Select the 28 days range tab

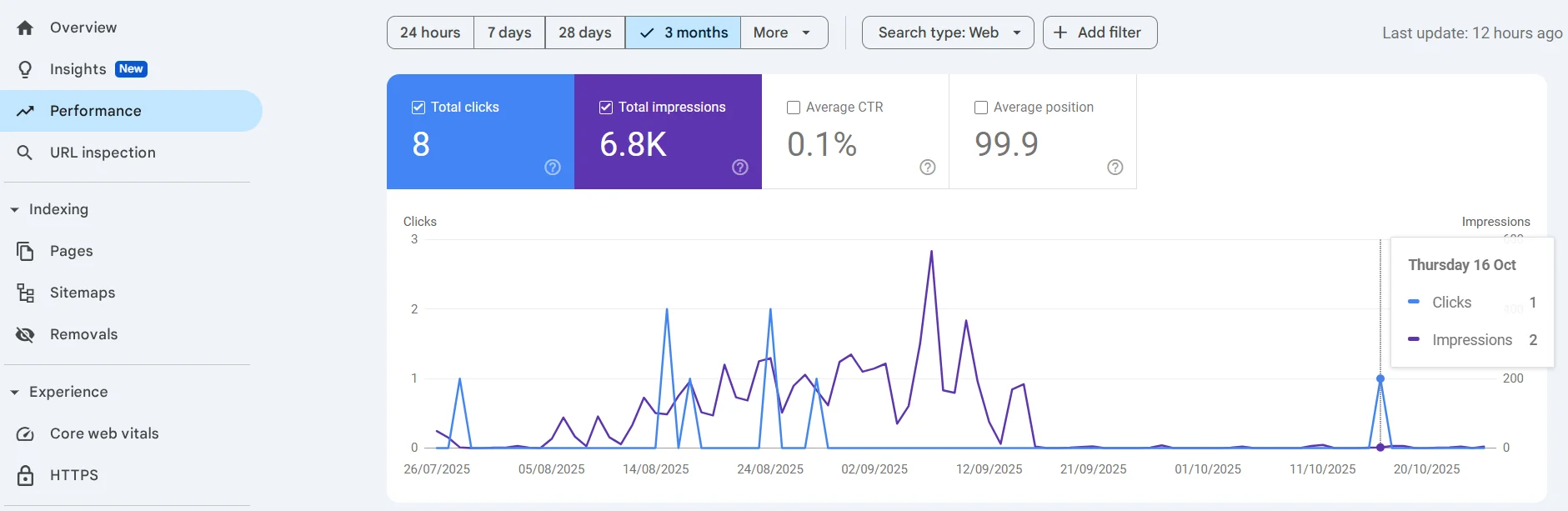(x=584, y=33)
